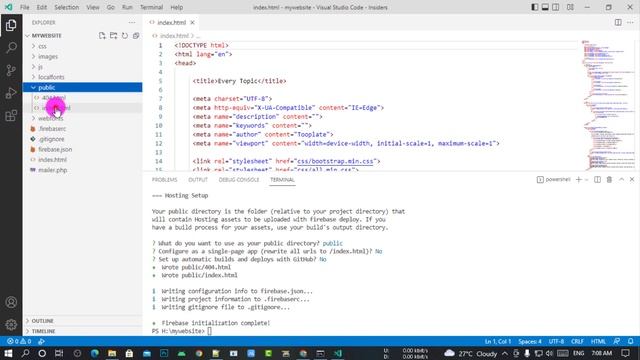The height and width of the screenshot is (360, 640).
Task: Open editor more actions ellipsis
Action: point(630,22)
